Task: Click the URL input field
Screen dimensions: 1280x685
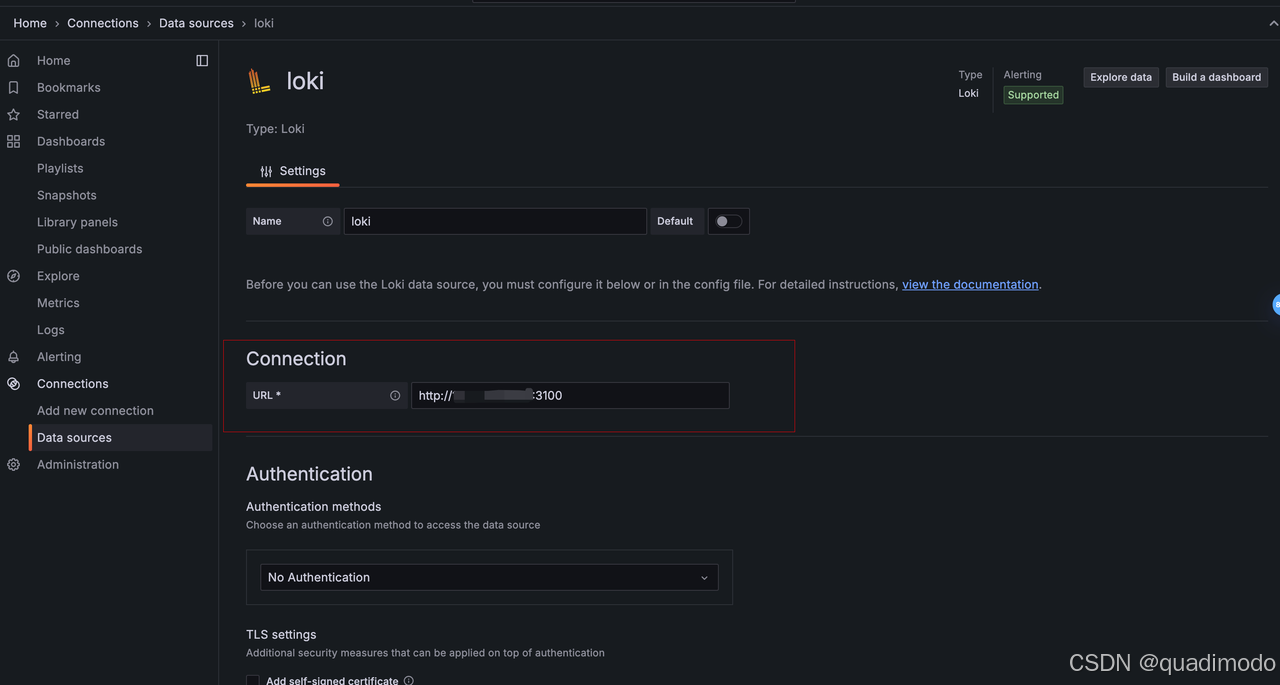Action: click(x=570, y=396)
